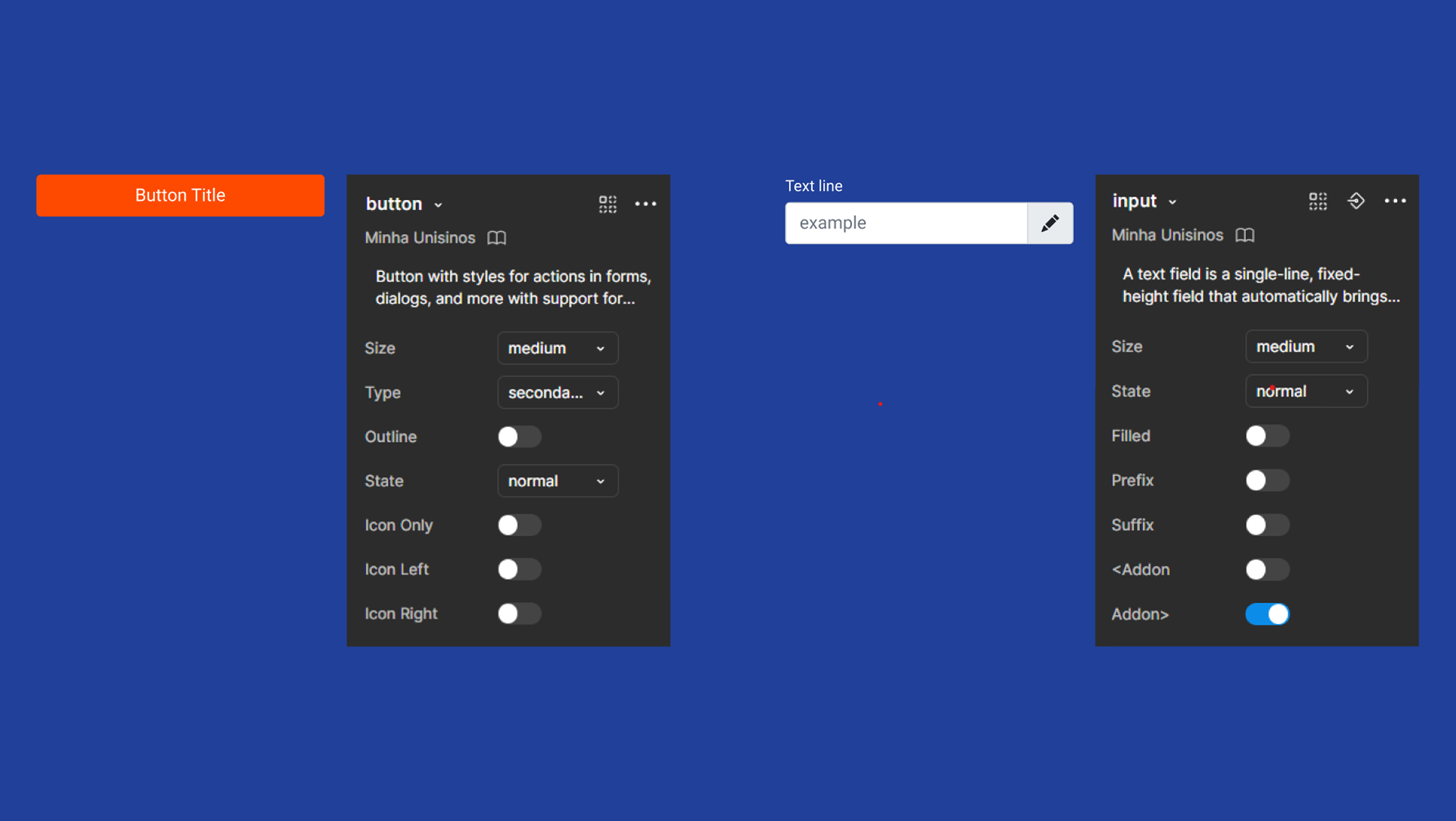Click the input component description text
The width and height of the screenshot is (1456, 821).
click(x=1261, y=285)
